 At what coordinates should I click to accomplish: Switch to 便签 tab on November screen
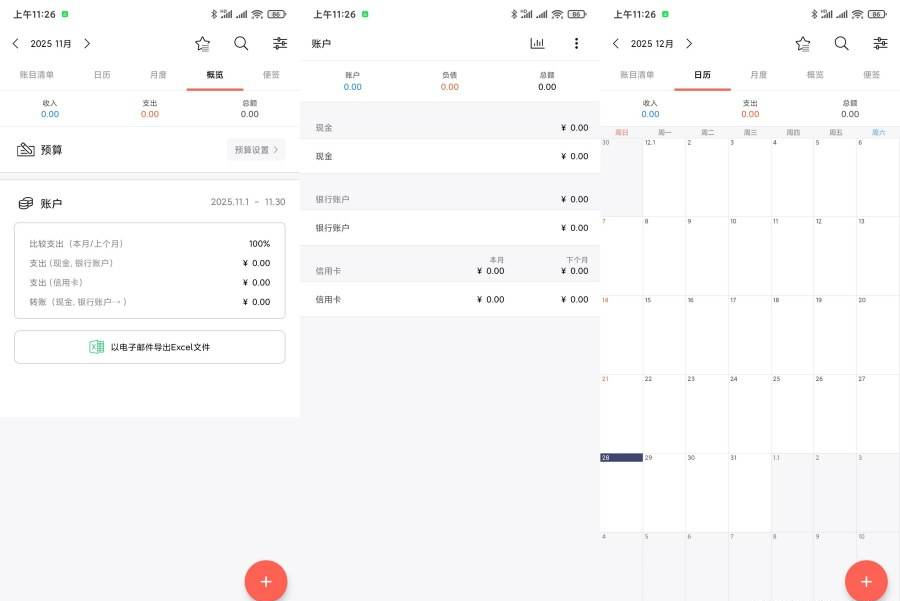[x=271, y=75]
